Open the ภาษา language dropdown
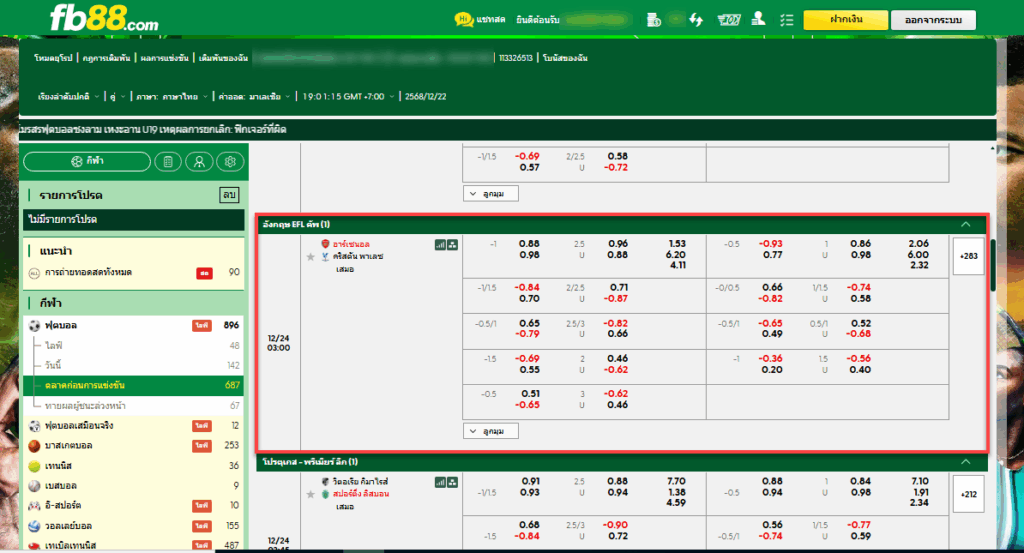1024x553 pixels. 172,97
